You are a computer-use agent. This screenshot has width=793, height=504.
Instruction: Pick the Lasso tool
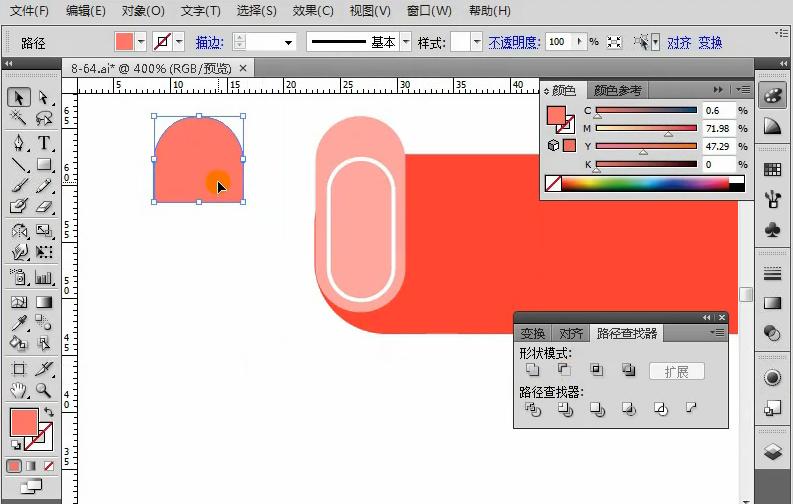coord(44,118)
